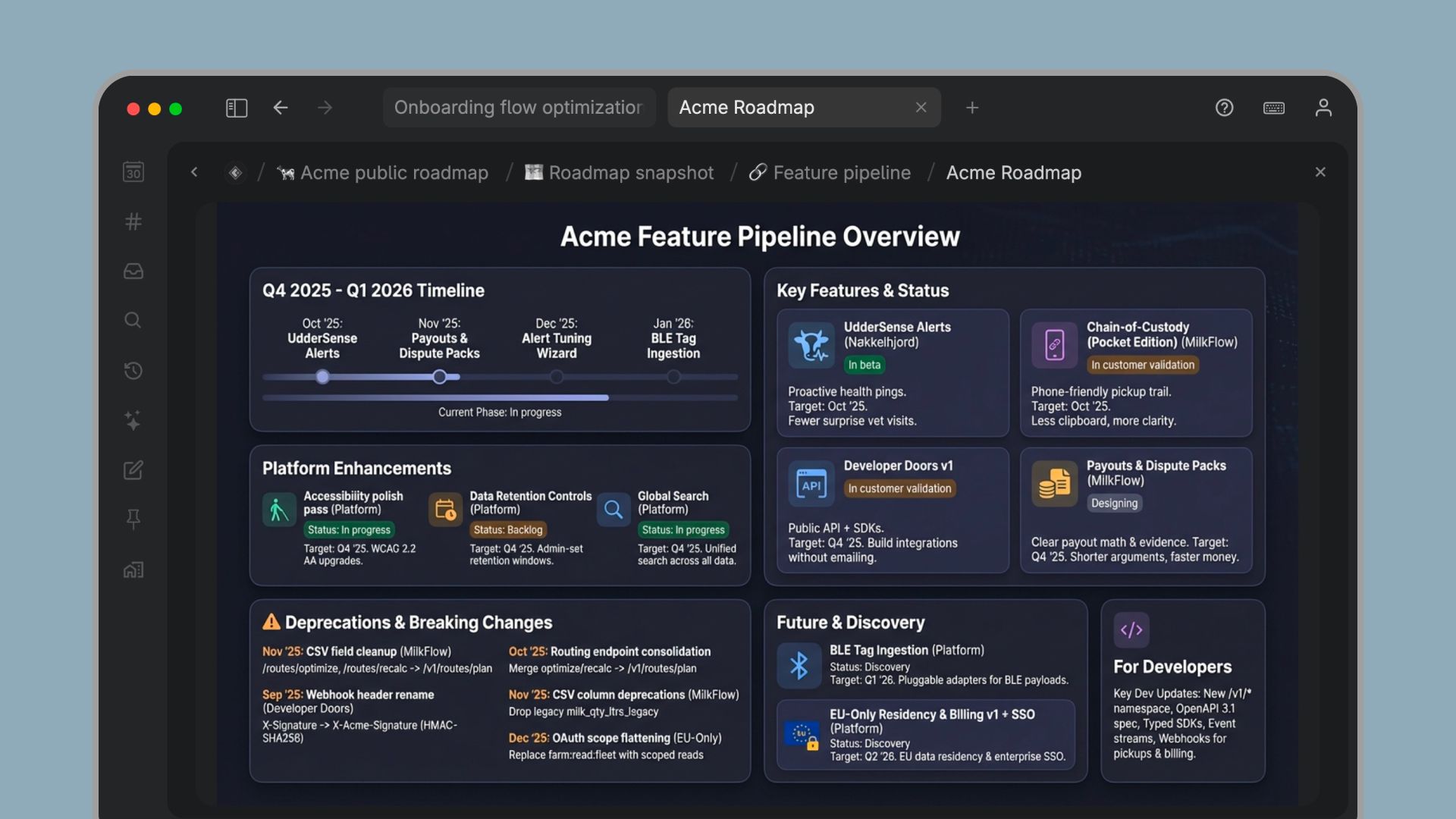Close the Acme Roadmap tab
This screenshot has height=819, width=1456.
click(921, 108)
